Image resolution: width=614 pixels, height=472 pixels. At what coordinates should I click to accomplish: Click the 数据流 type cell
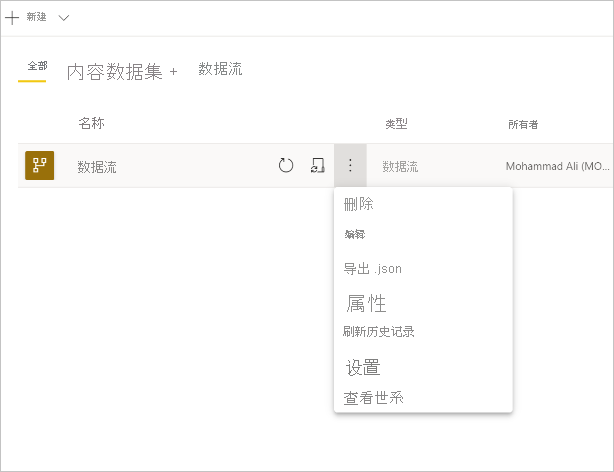click(x=400, y=166)
